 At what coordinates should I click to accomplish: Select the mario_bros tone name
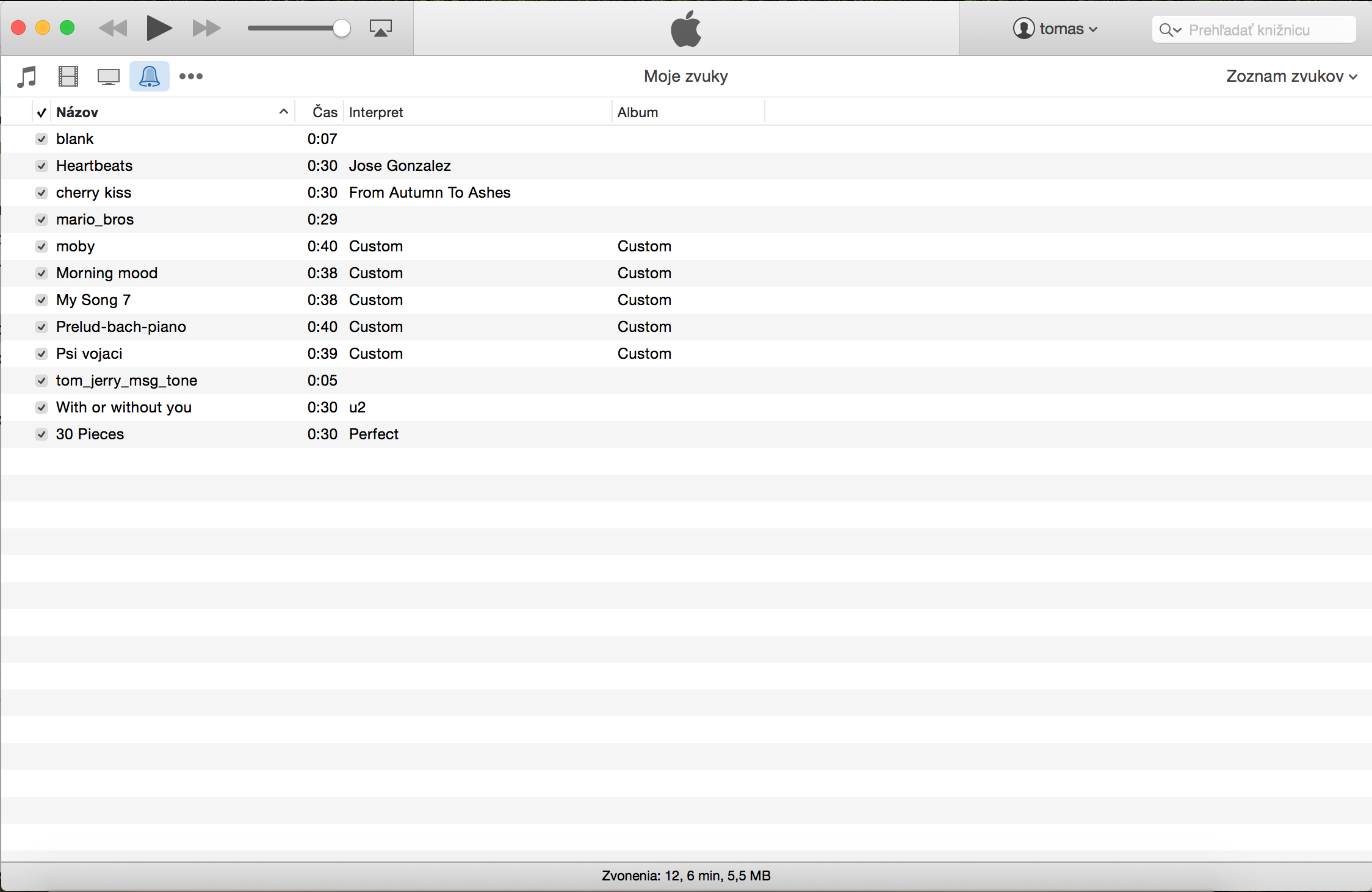(95, 220)
